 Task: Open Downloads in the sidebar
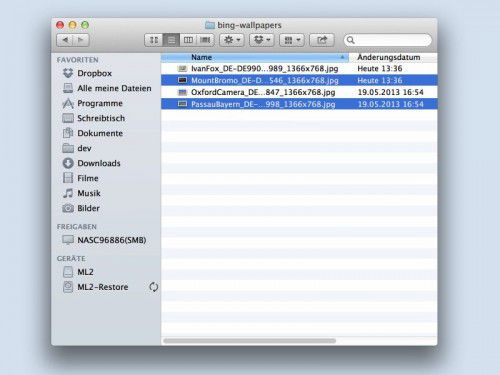click(92, 163)
